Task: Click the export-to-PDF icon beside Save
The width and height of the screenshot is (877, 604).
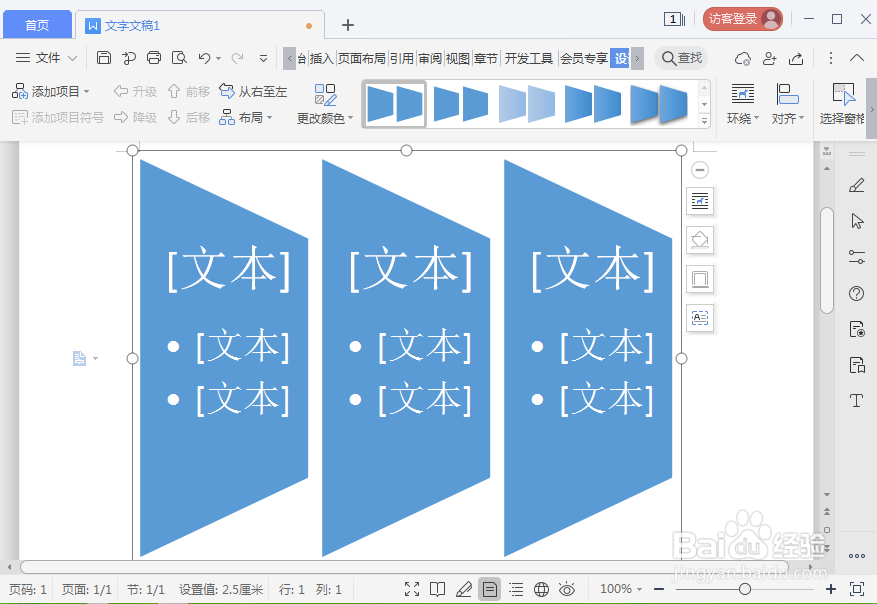Action: click(x=129, y=58)
